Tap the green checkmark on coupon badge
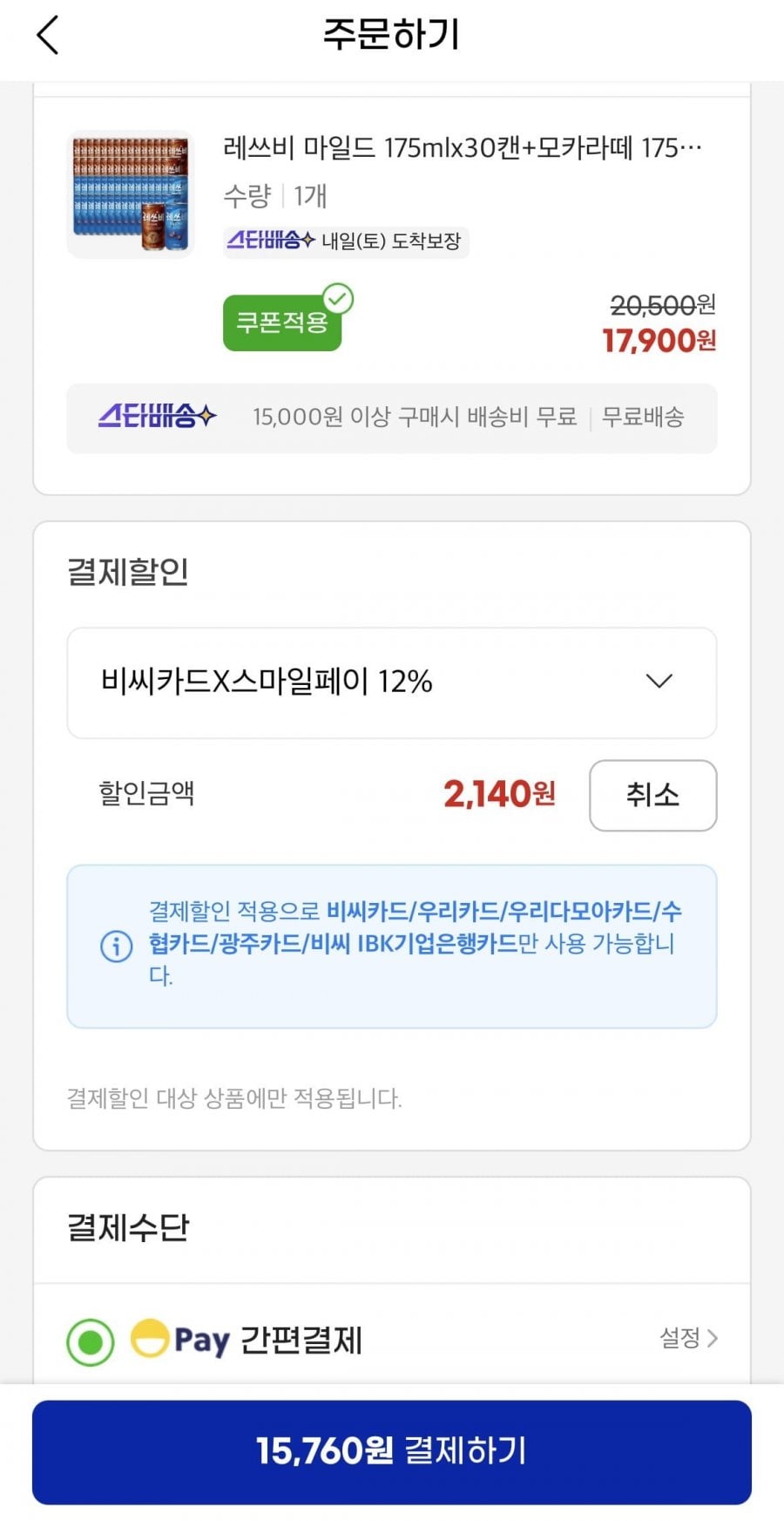This screenshot has height=1521, width=784. pyautogui.click(x=338, y=299)
